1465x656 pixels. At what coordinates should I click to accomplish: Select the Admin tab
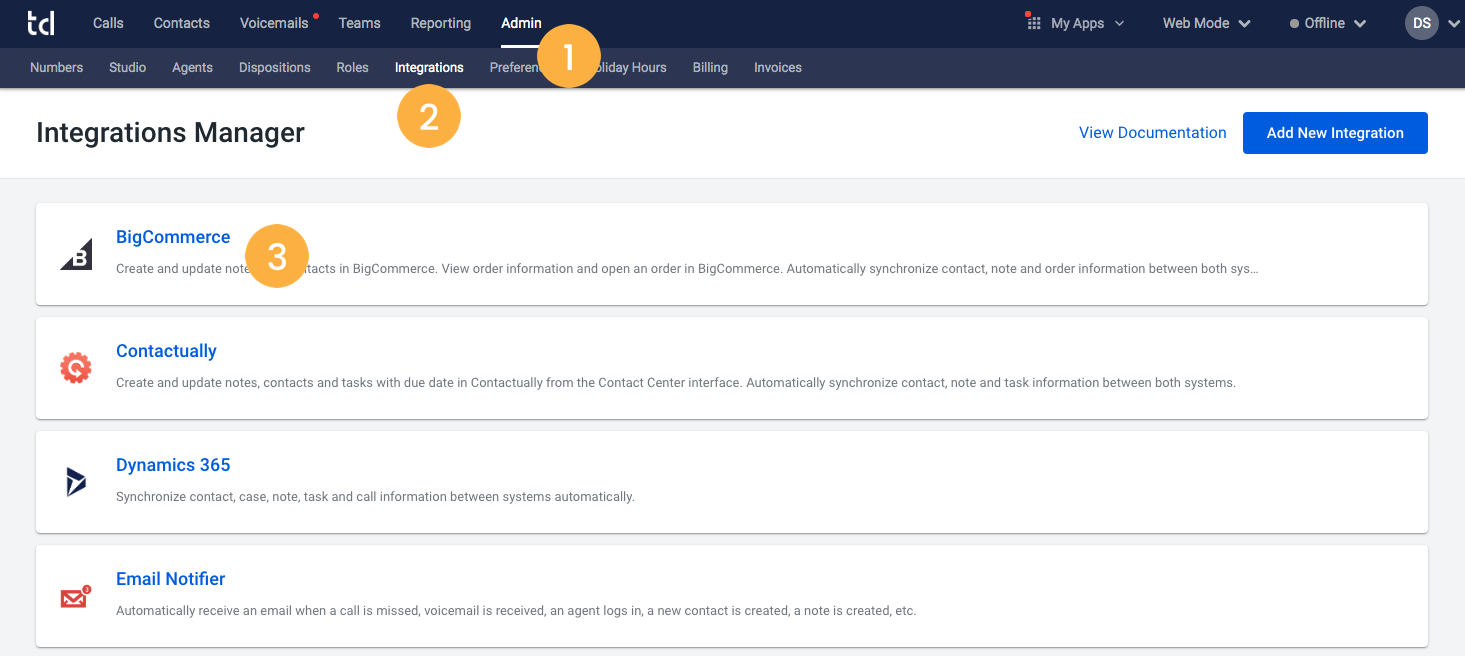point(521,23)
